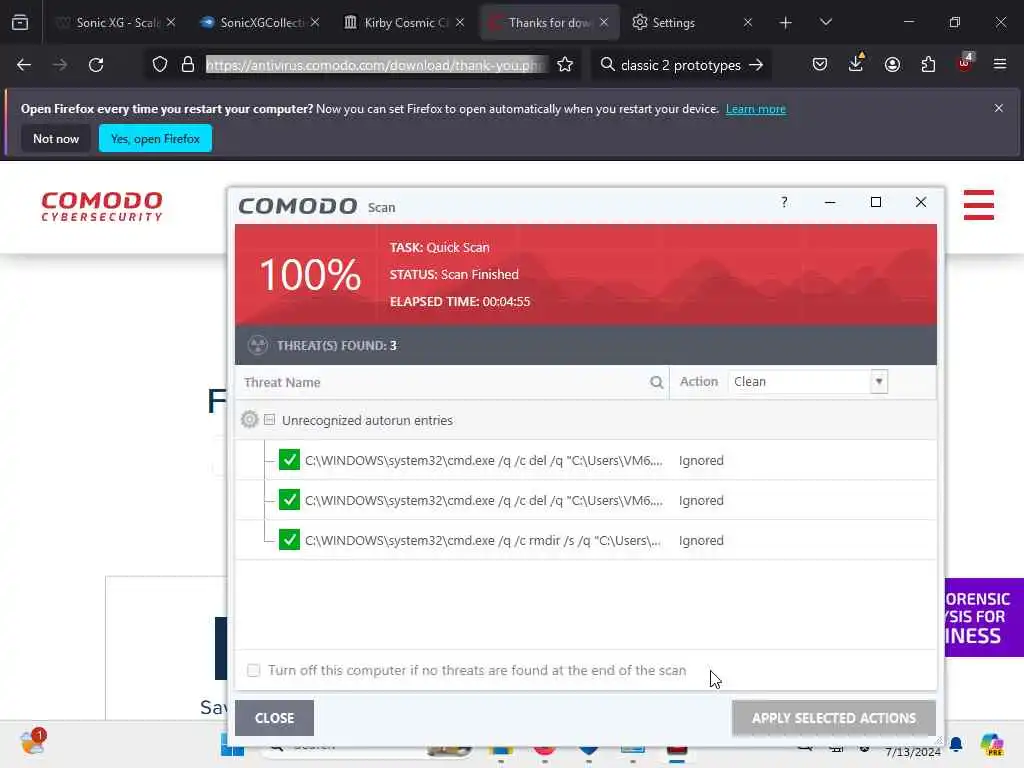Open tracking protection shield icon
The width and height of the screenshot is (1024, 768).
pyautogui.click(x=160, y=65)
